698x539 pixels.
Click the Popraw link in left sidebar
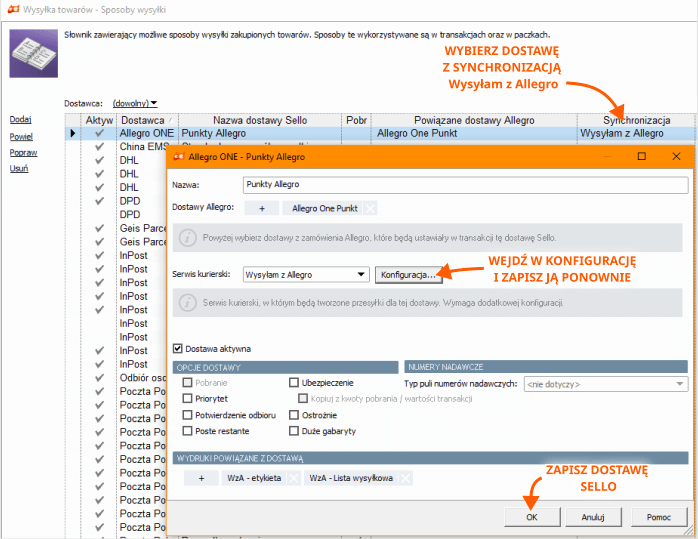(23, 153)
